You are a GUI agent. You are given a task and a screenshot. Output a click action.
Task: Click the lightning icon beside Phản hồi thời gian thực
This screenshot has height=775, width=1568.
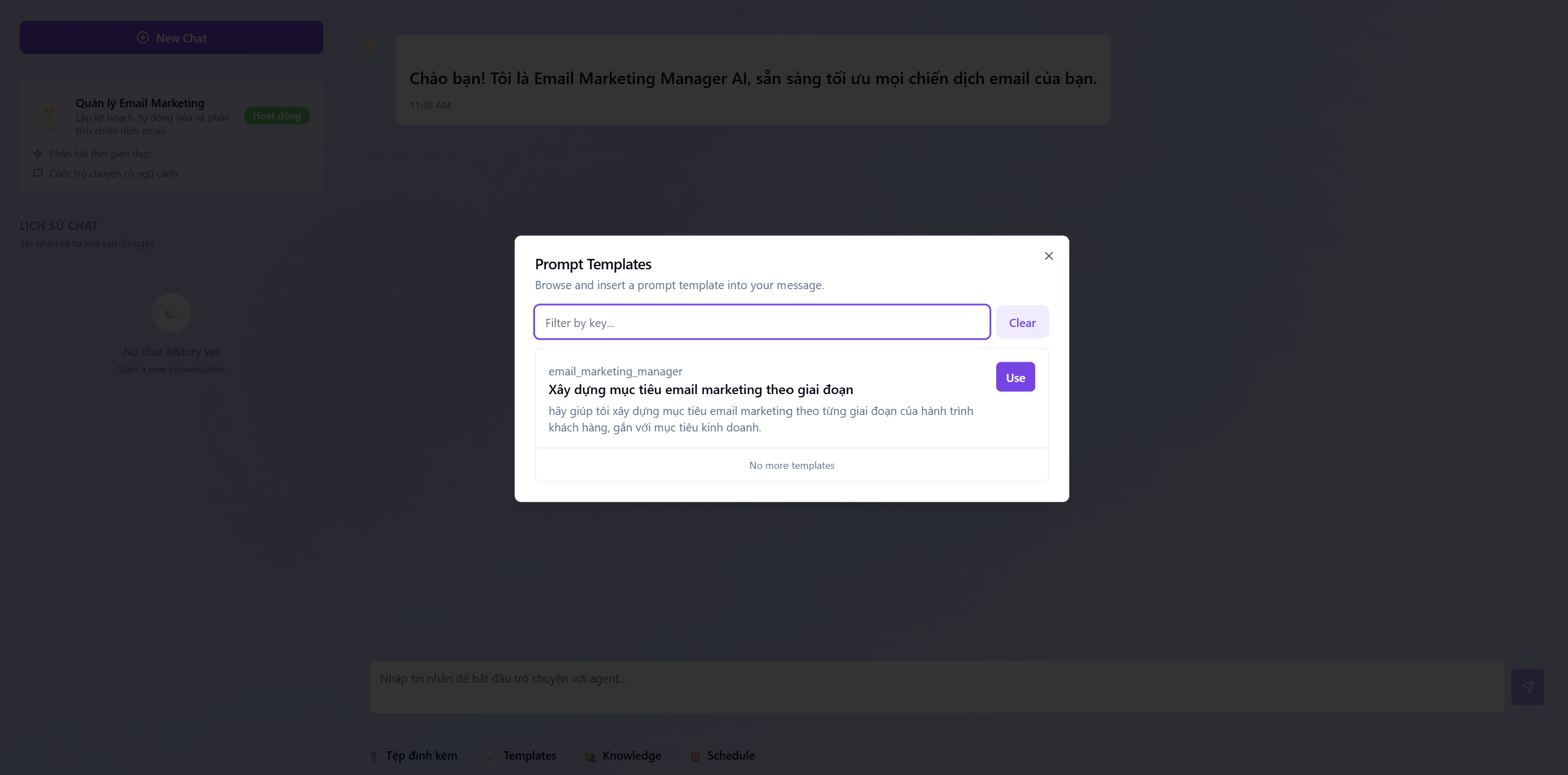coord(38,153)
